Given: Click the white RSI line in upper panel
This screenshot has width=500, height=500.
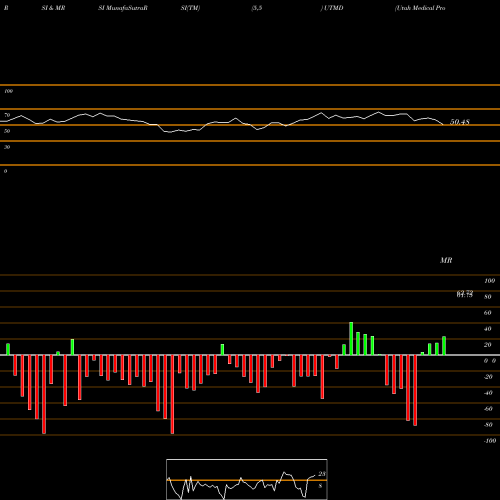Looking at the screenshot, I should [x=222, y=123].
